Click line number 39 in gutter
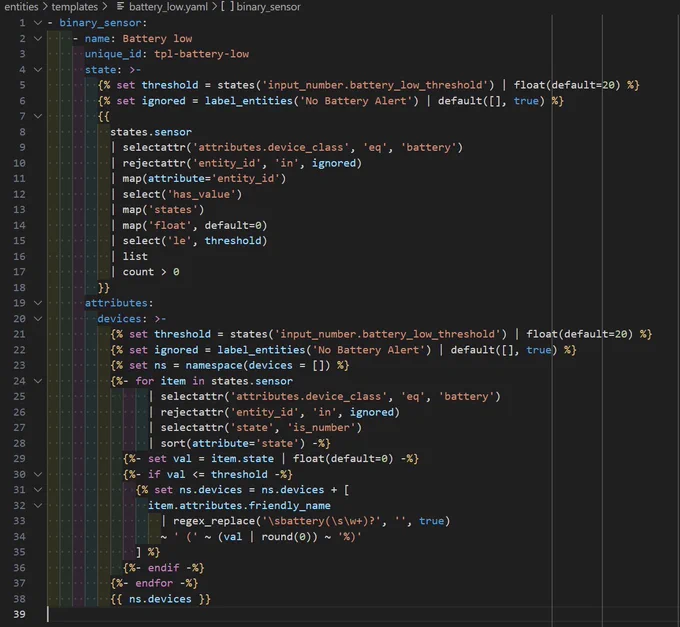The image size is (680, 627). tap(19, 614)
